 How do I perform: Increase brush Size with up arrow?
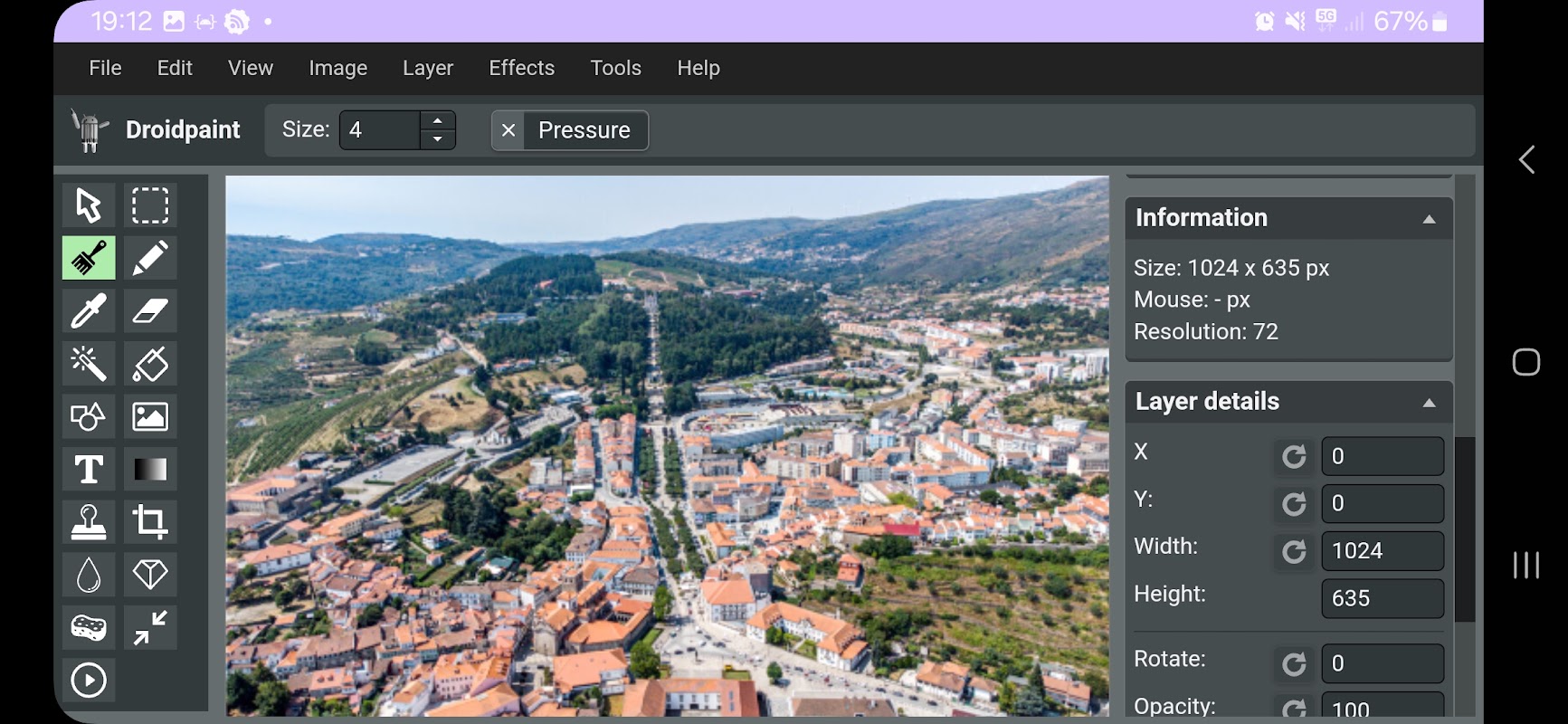click(x=438, y=121)
